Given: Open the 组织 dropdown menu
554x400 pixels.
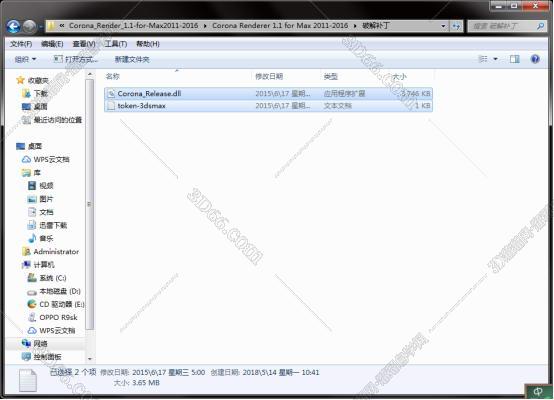Looking at the screenshot, I should tap(25, 59).
